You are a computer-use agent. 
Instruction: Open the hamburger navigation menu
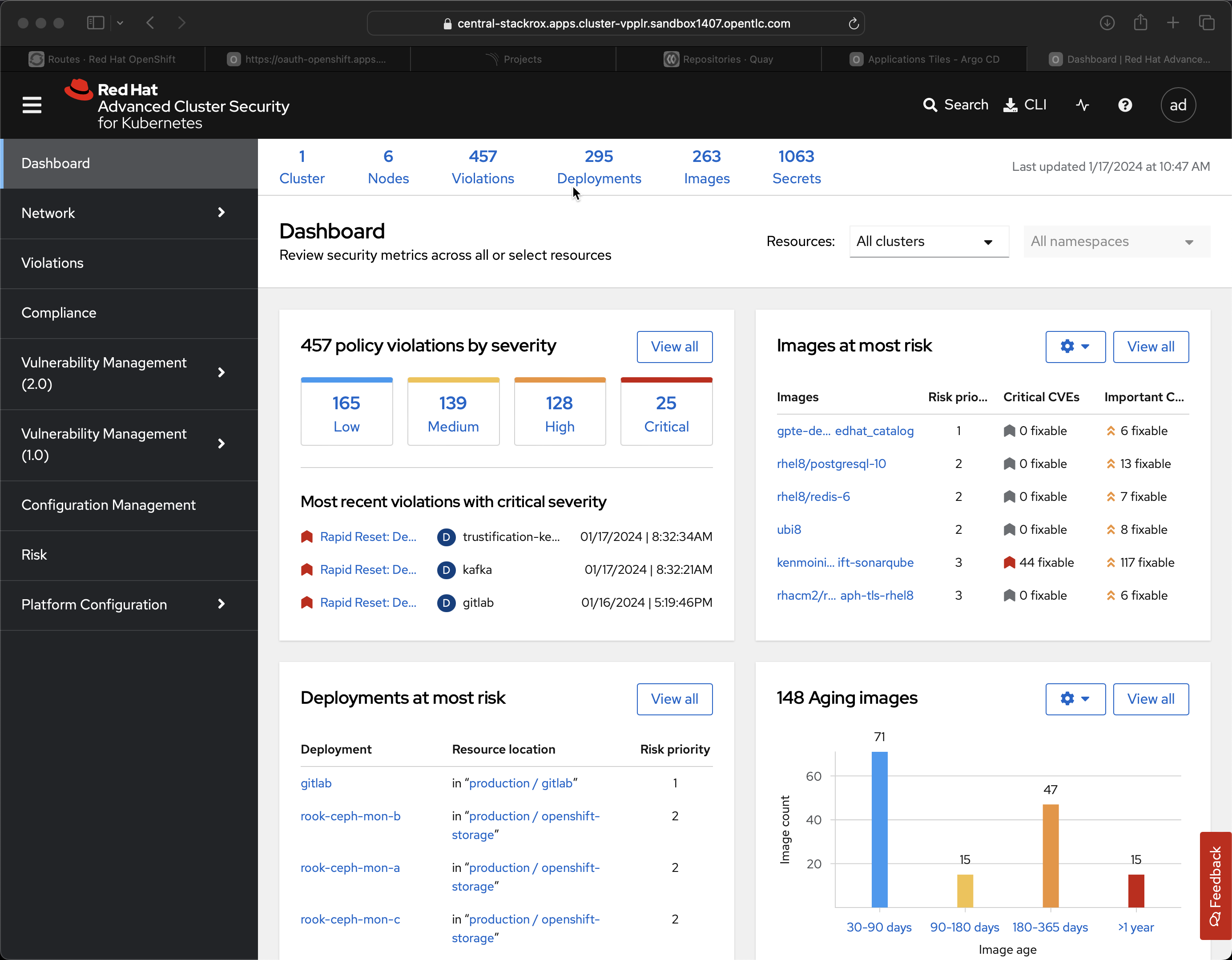click(32, 105)
